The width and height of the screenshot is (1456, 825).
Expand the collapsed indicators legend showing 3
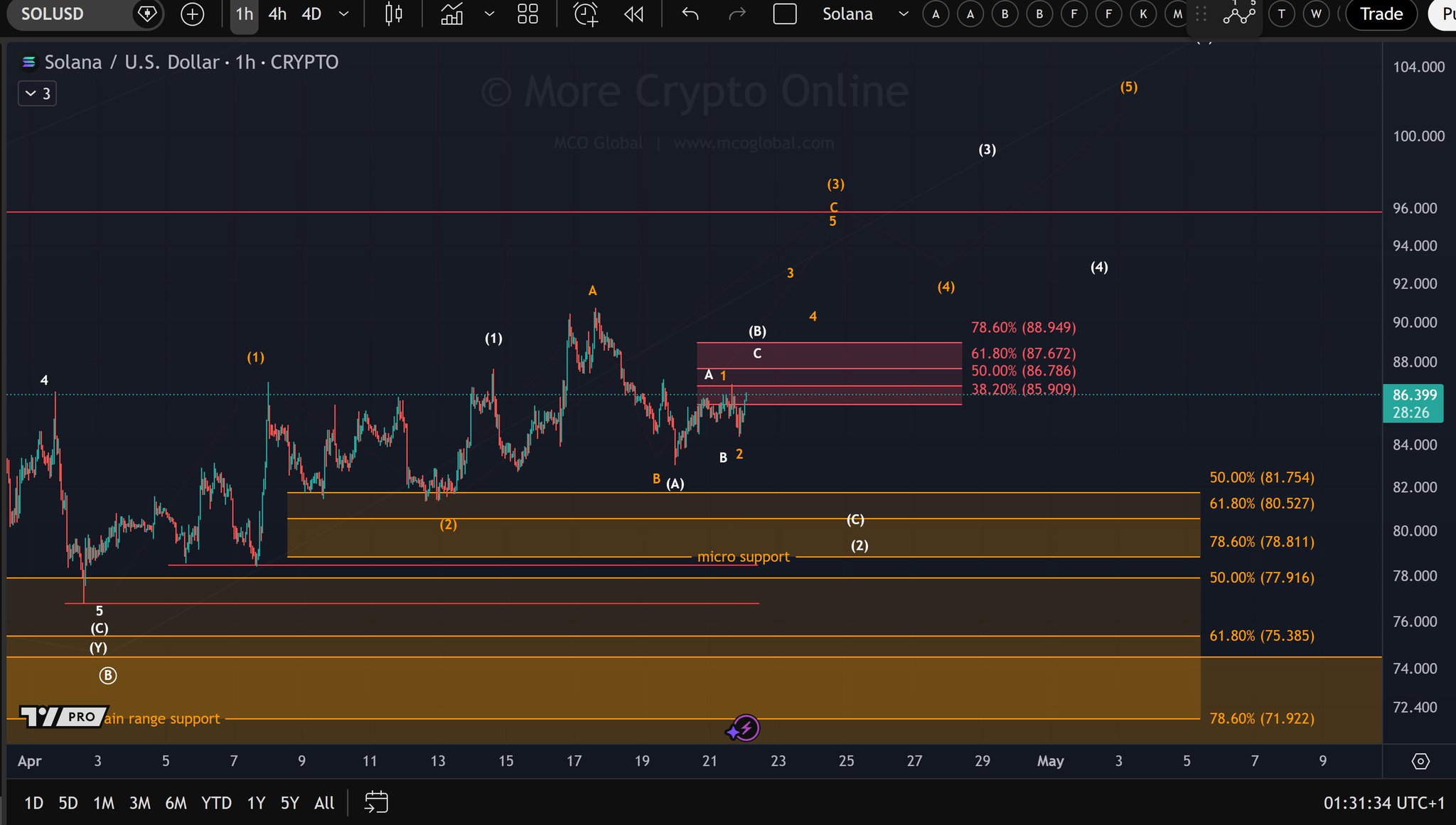pos(37,93)
